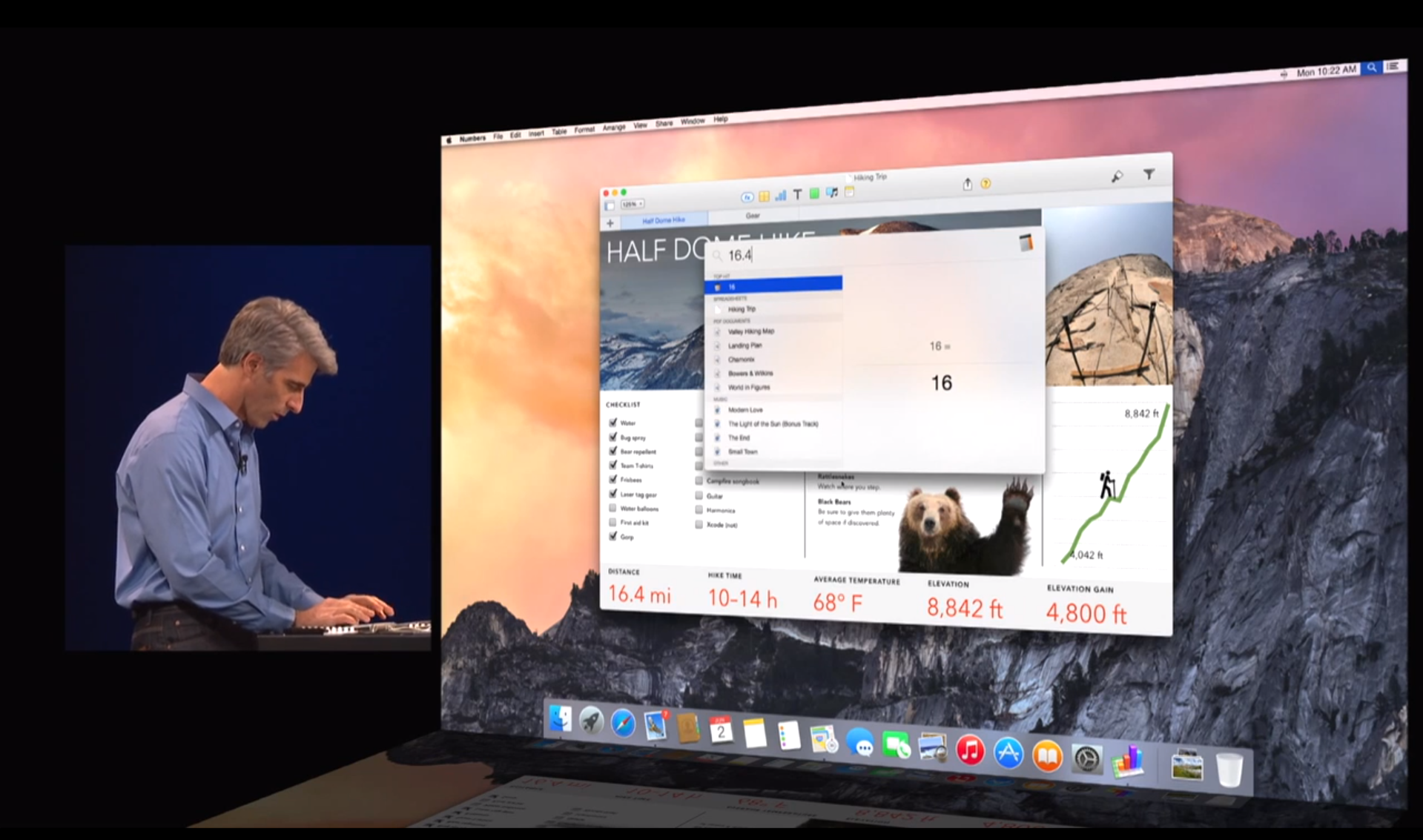Open Contacts from the Dock
Image resolution: width=1423 pixels, height=840 pixels.
(x=687, y=729)
